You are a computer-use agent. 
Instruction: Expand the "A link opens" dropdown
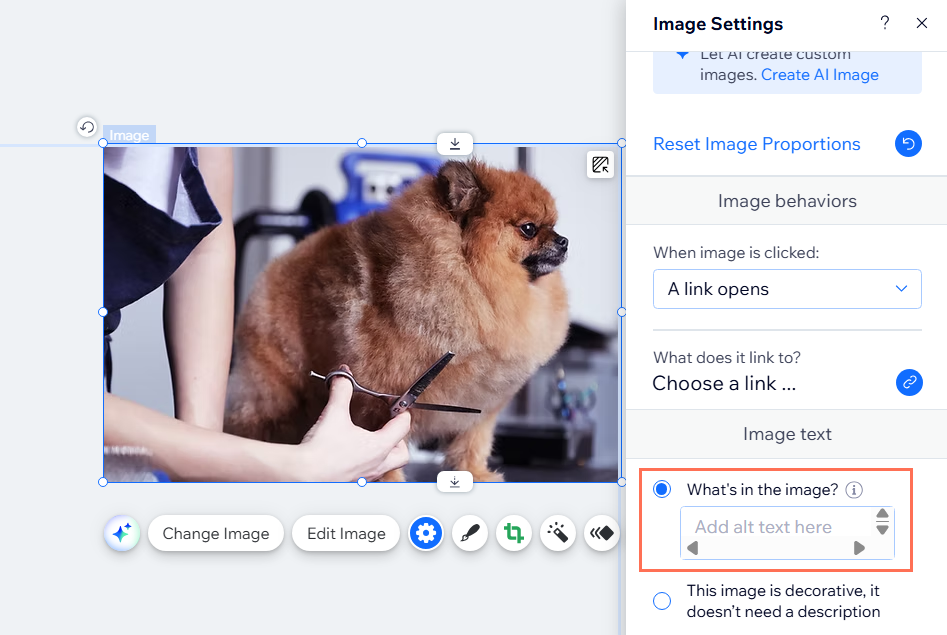coord(787,289)
